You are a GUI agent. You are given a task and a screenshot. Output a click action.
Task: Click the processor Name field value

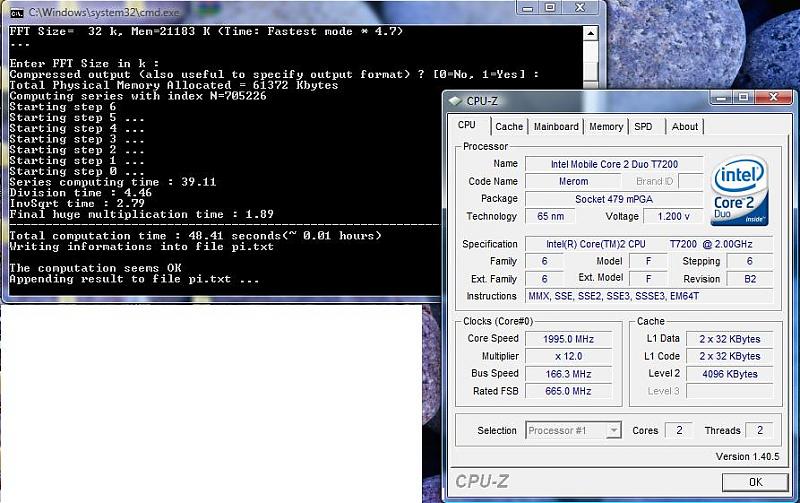click(x=614, y=164)
